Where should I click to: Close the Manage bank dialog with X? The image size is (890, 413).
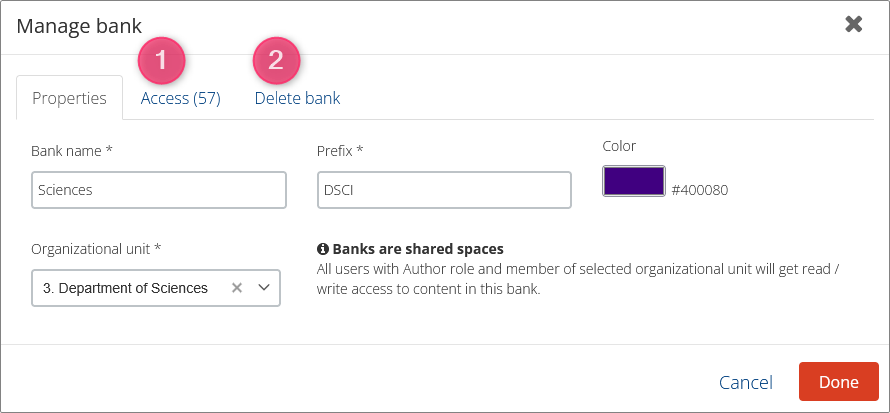tap(853, 24)
